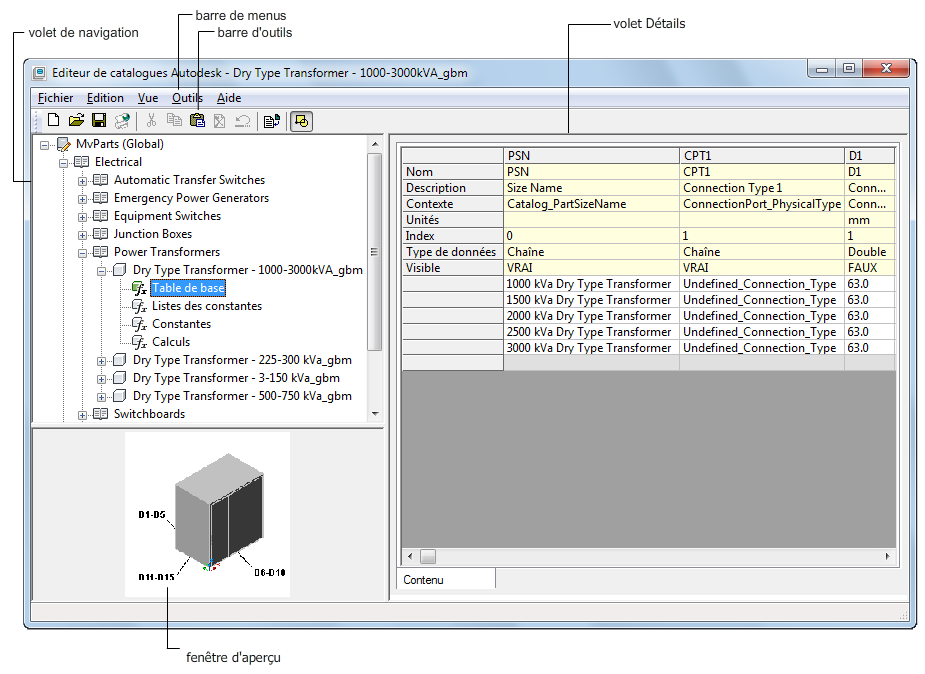This screenshot has width=925, height=674.
Task: Click the Table de base fx icon
Action: click(139, 288)
